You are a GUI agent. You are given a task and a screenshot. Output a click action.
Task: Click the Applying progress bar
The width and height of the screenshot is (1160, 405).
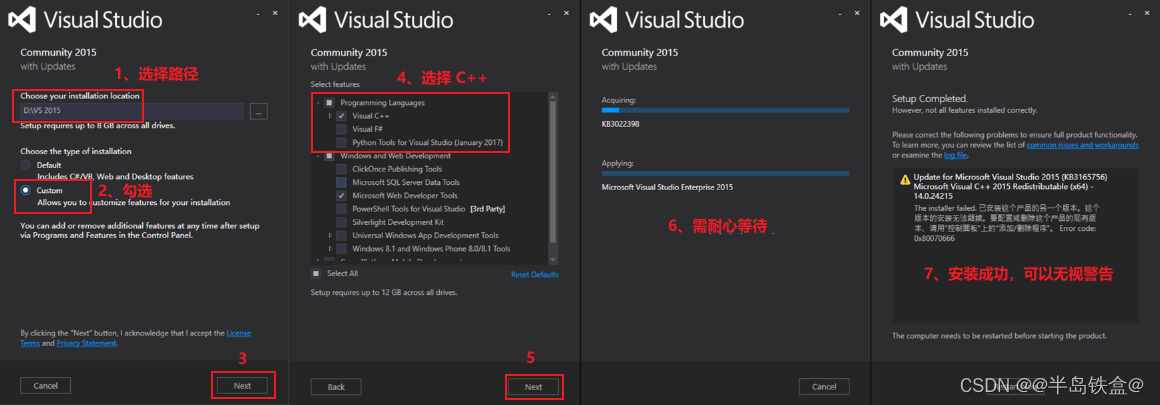pos(726,174)
